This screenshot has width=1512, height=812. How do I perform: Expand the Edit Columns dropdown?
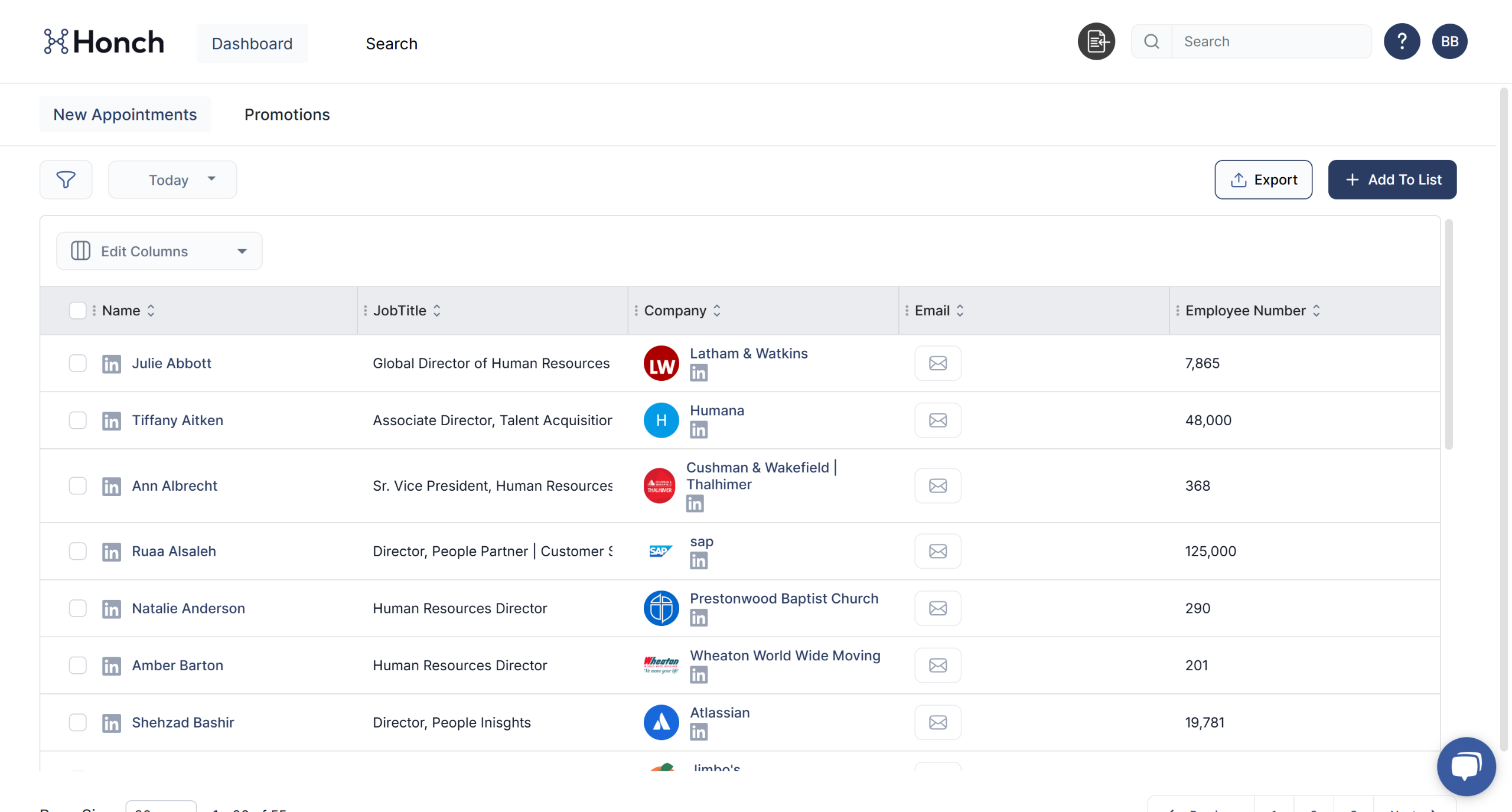tap(159, 251)
